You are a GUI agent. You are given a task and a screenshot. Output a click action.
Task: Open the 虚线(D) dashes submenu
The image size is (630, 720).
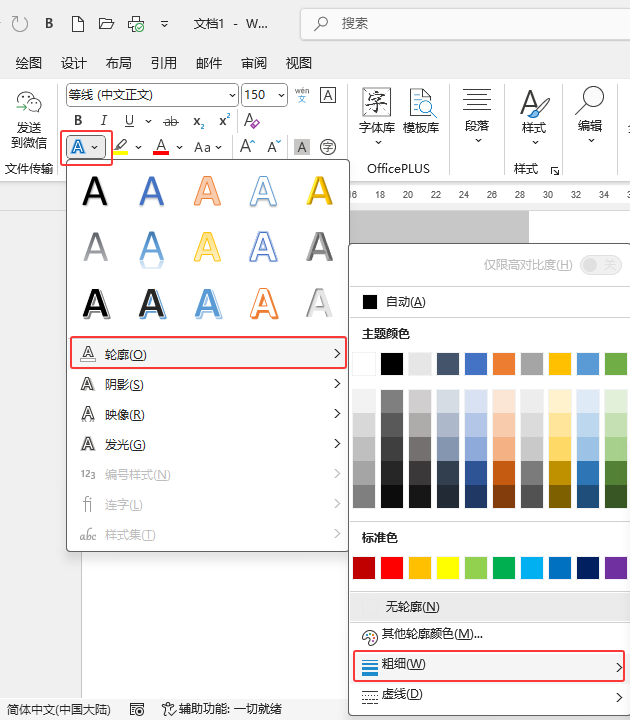pos(489,696)
